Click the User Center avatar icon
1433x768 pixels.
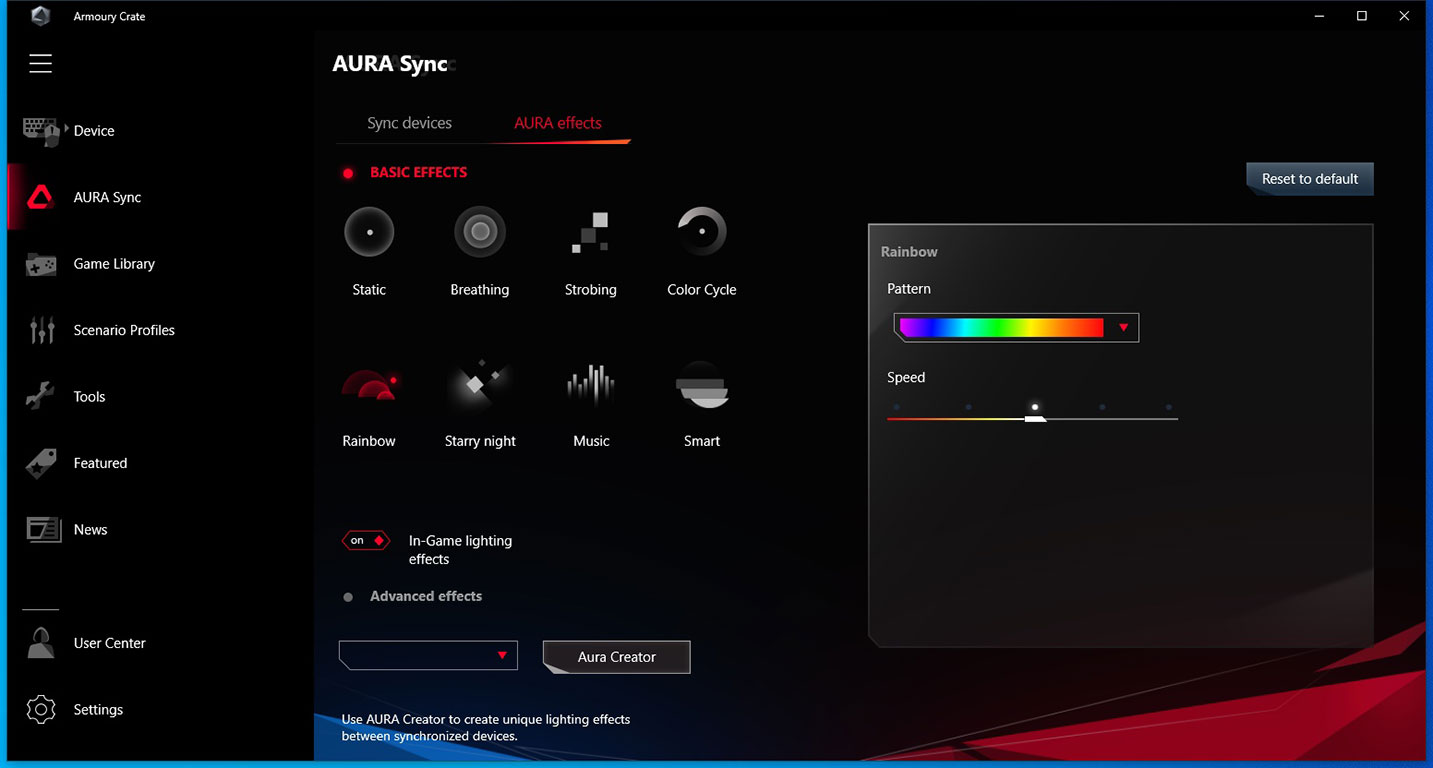[x=41, y=643]
